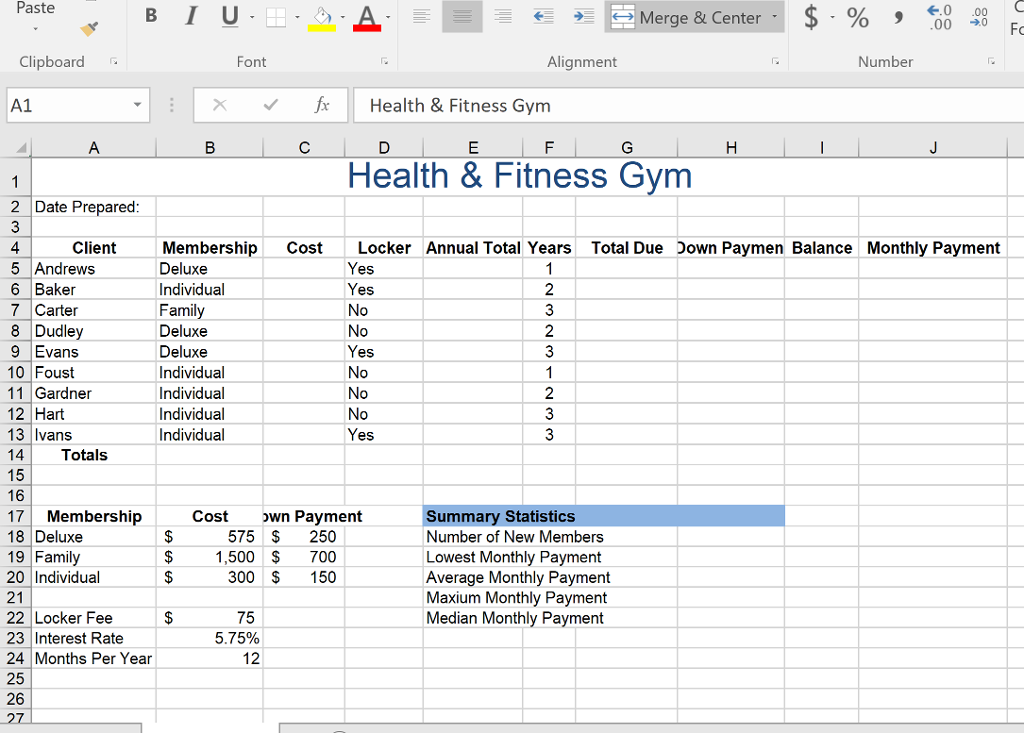Open Clipboard dialog launcher

click(x=114, y=61)
